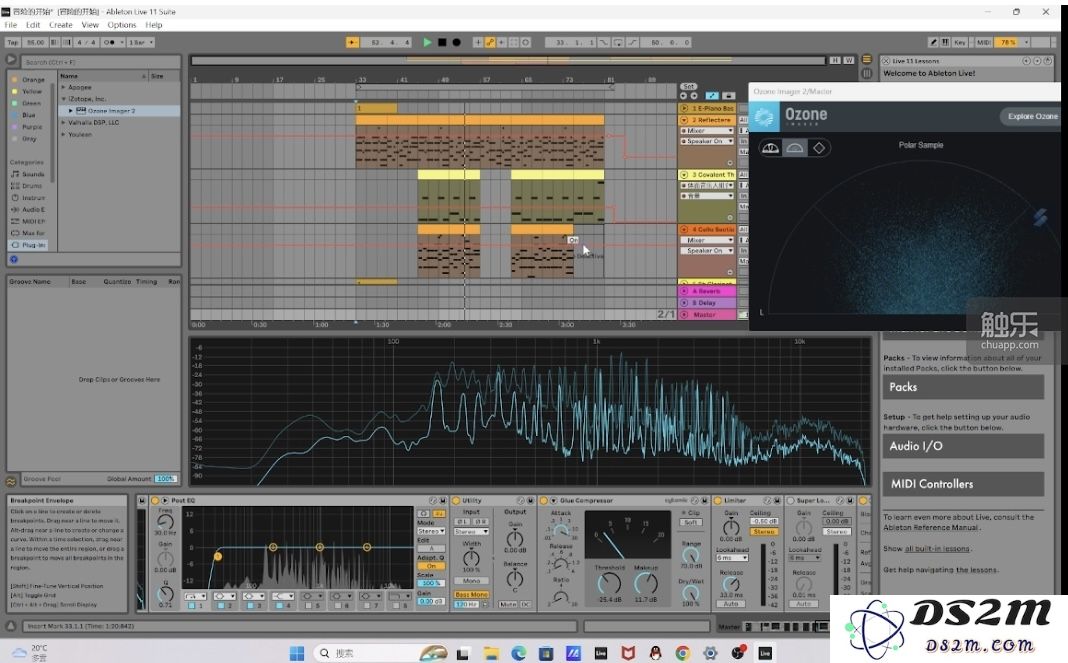
Task: Select the B Delay return track
Action: [x=707, y=303]
